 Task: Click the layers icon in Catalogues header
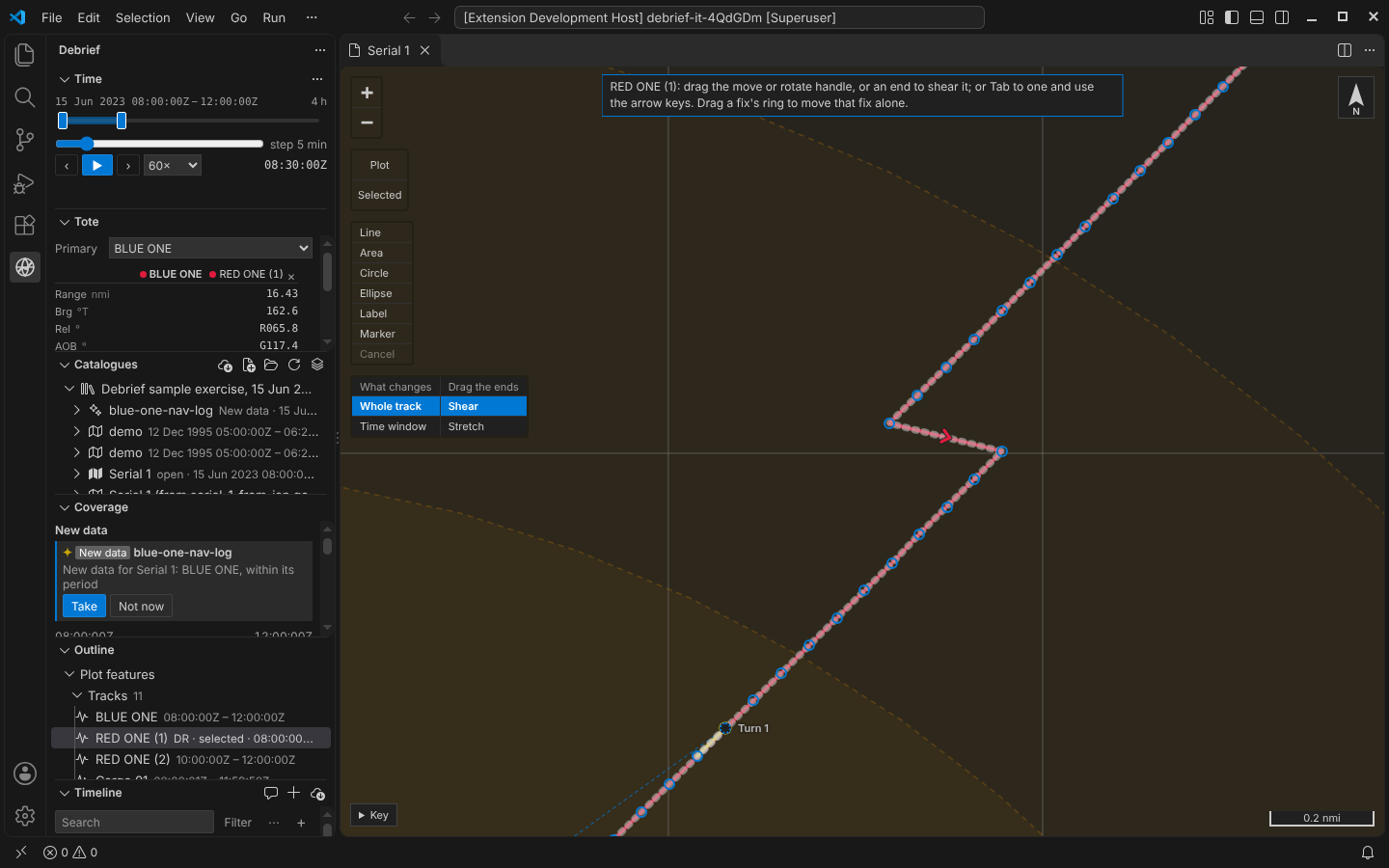(317, 366)
